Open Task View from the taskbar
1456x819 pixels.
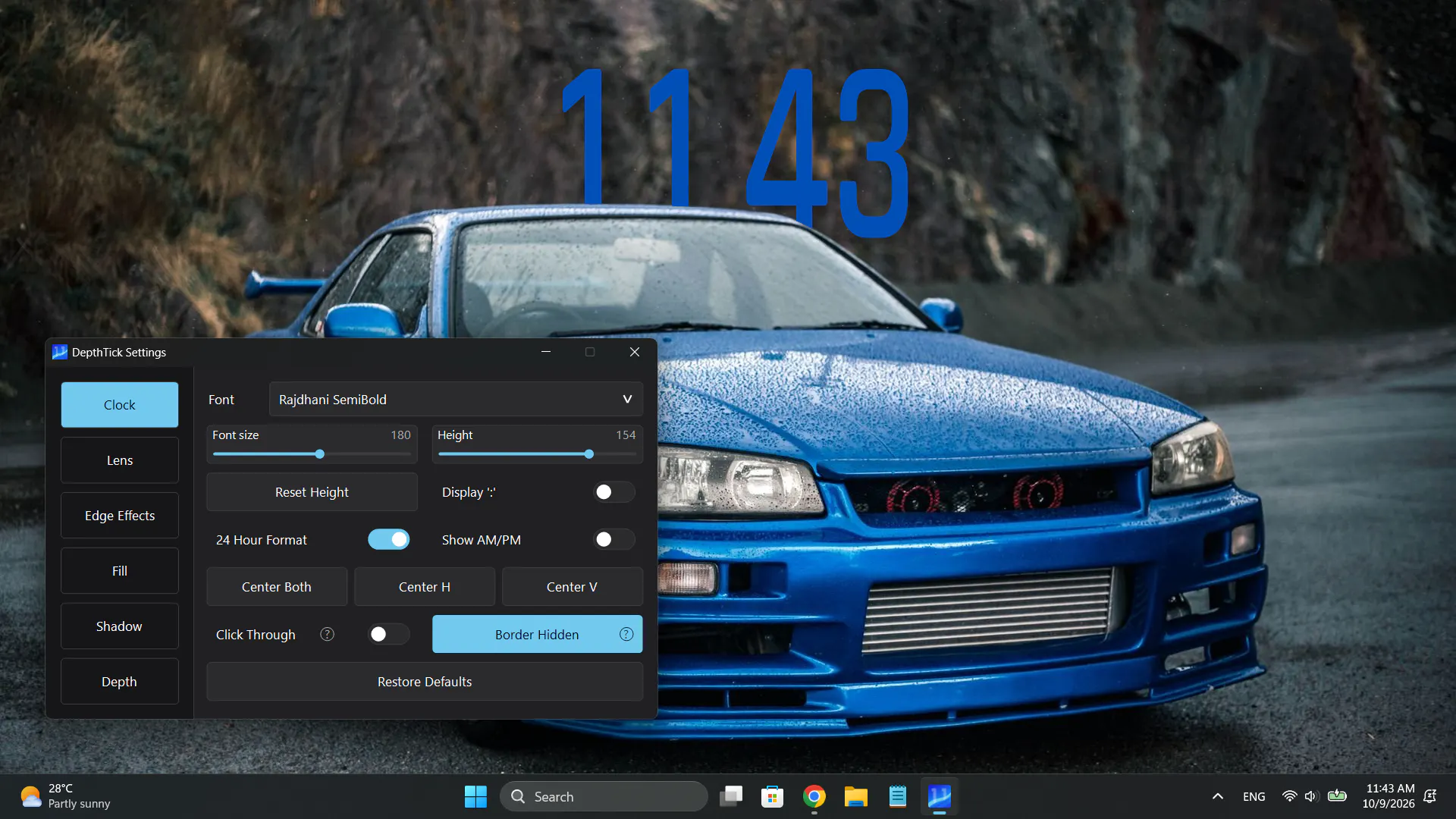point(731,796)
